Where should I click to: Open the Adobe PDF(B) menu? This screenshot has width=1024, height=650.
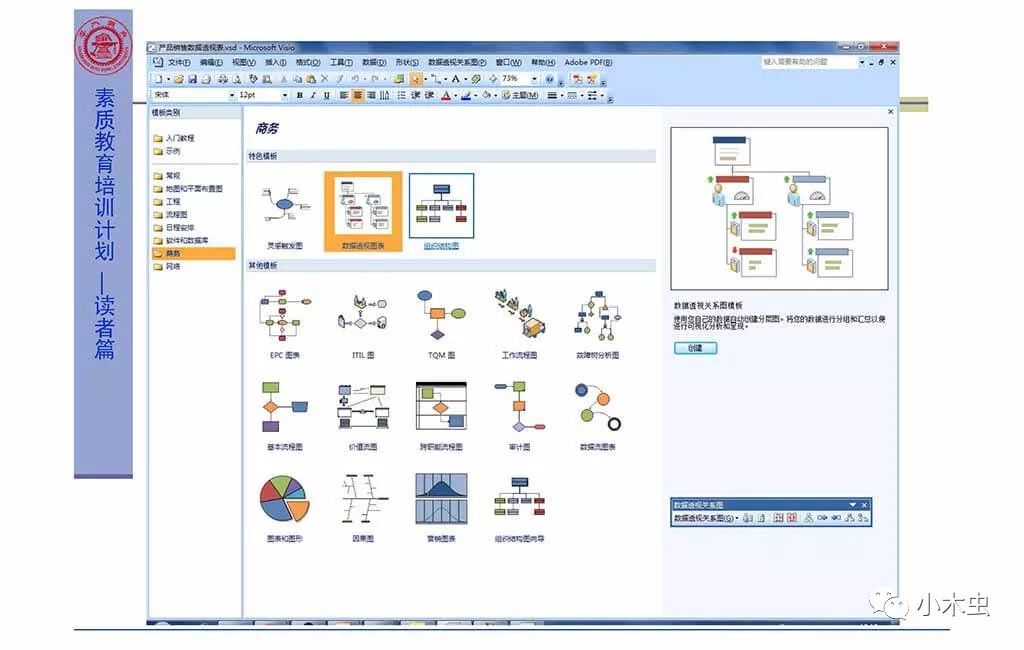click(x=588, y=62)
